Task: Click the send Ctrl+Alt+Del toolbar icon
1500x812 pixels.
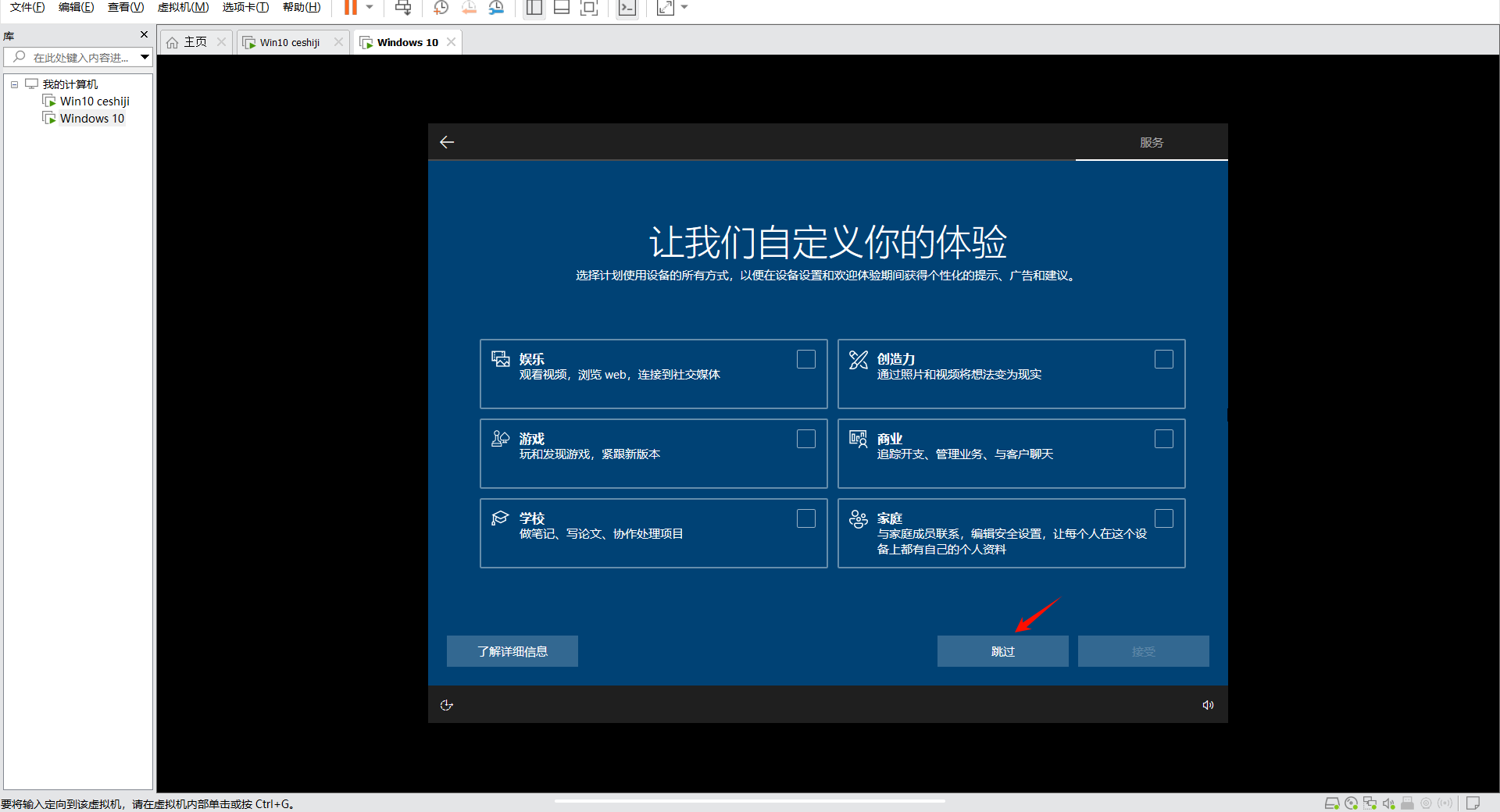Action: tap(403, 8)
